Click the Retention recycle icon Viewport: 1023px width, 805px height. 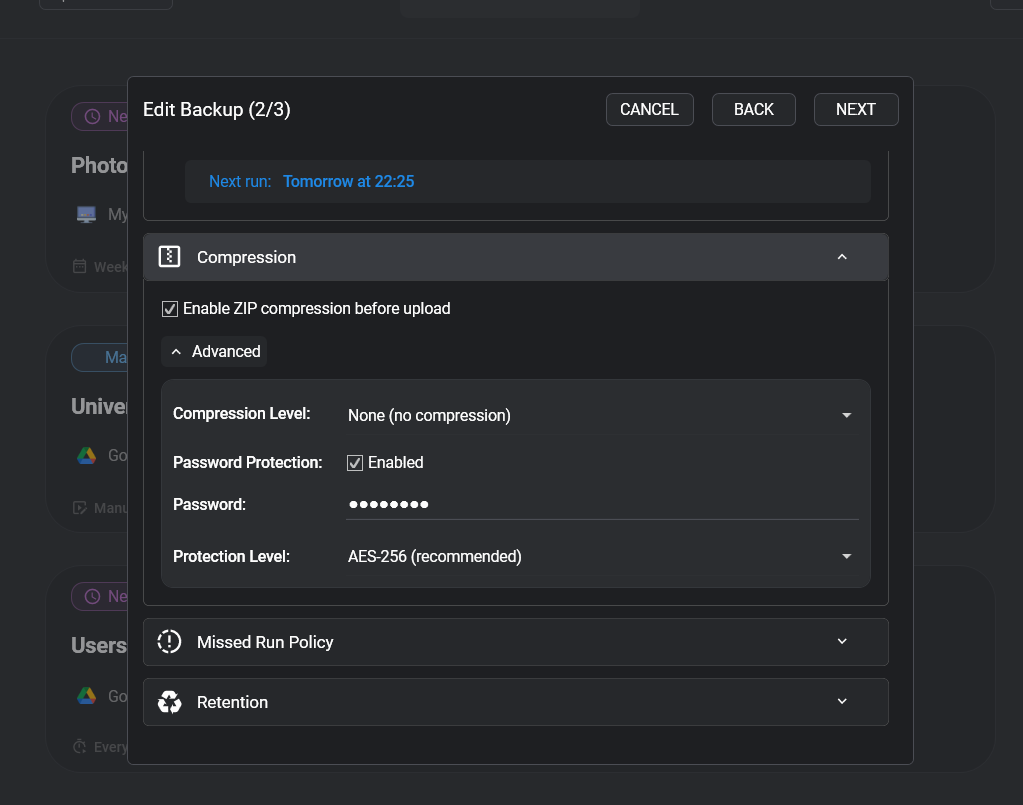click(170, 702)
